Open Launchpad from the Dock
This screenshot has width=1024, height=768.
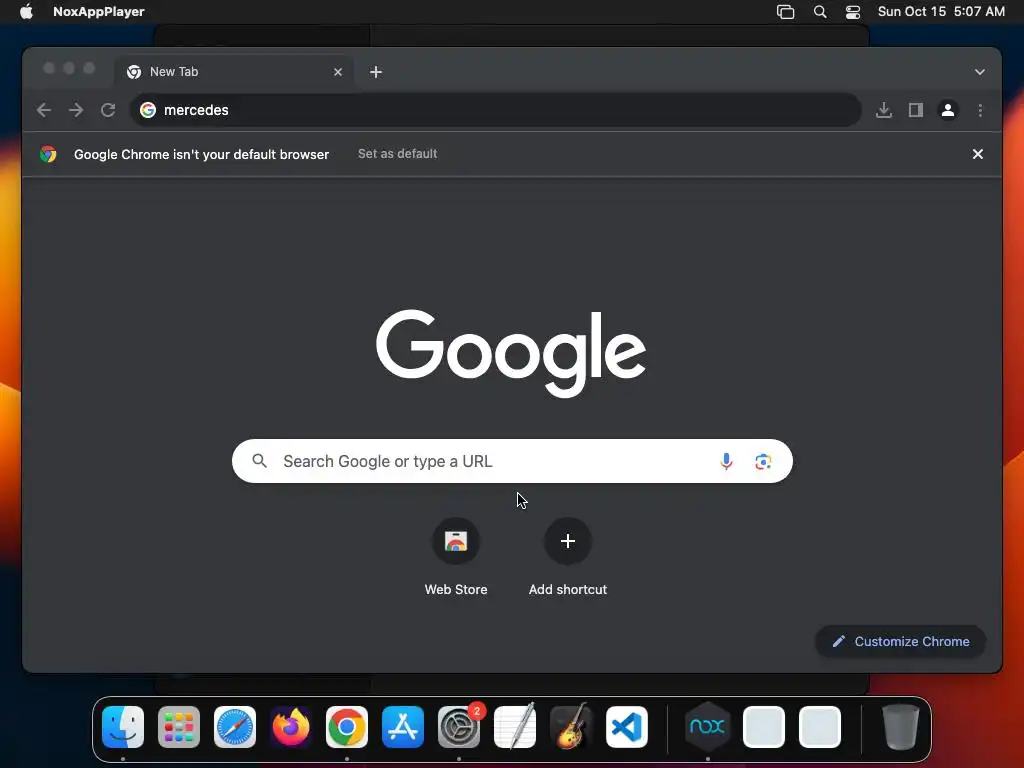[x=179, y=727]
